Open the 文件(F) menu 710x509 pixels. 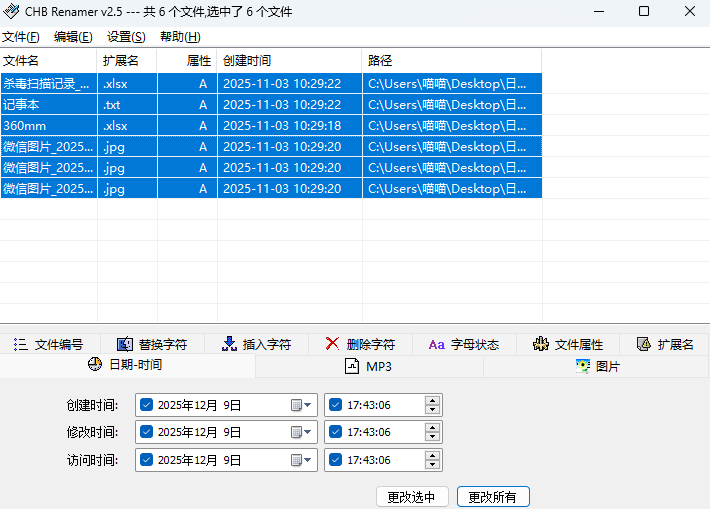coord(20,37)
